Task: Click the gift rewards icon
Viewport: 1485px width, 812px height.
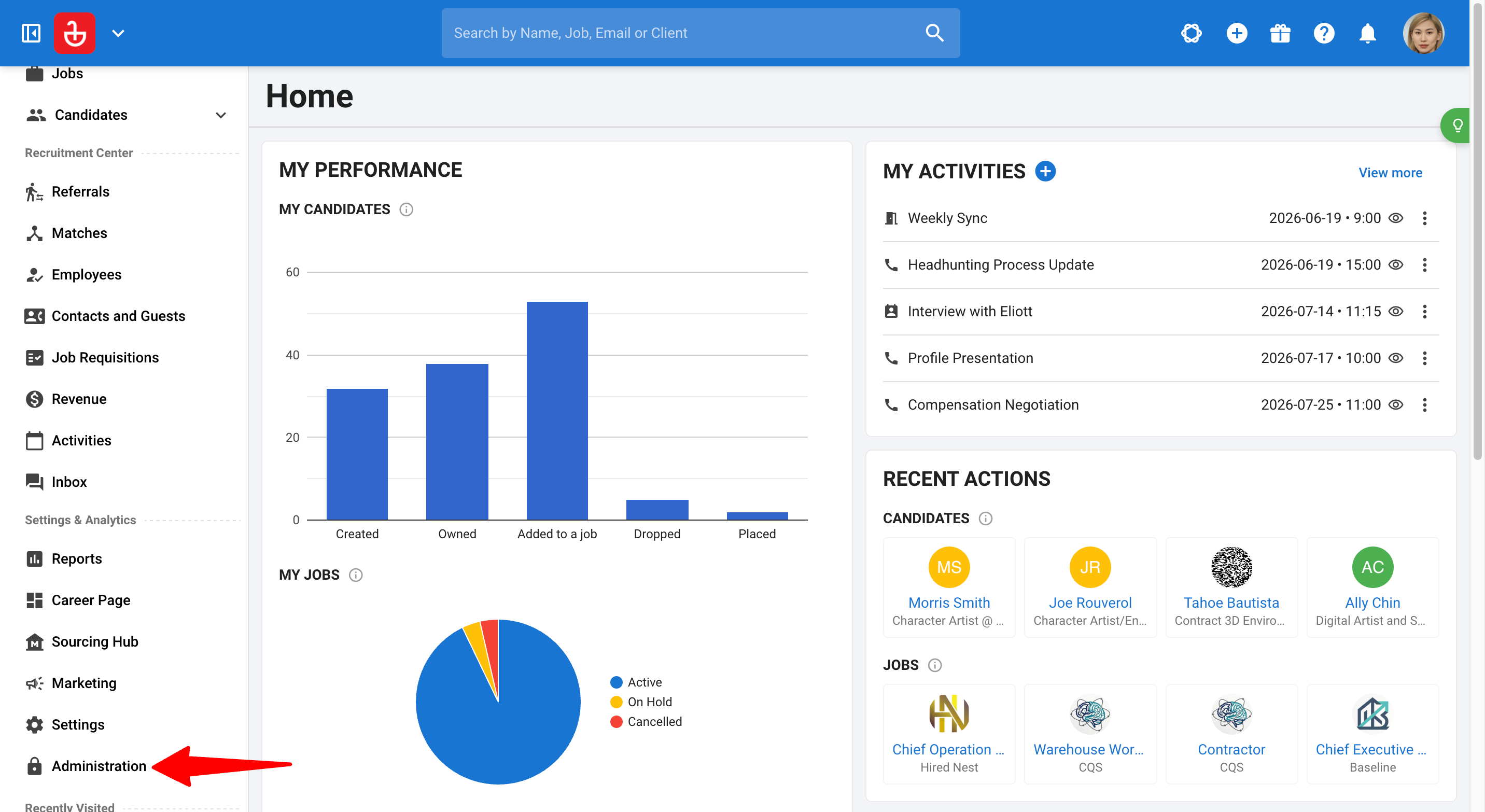Action: (x=1280, y=33)
